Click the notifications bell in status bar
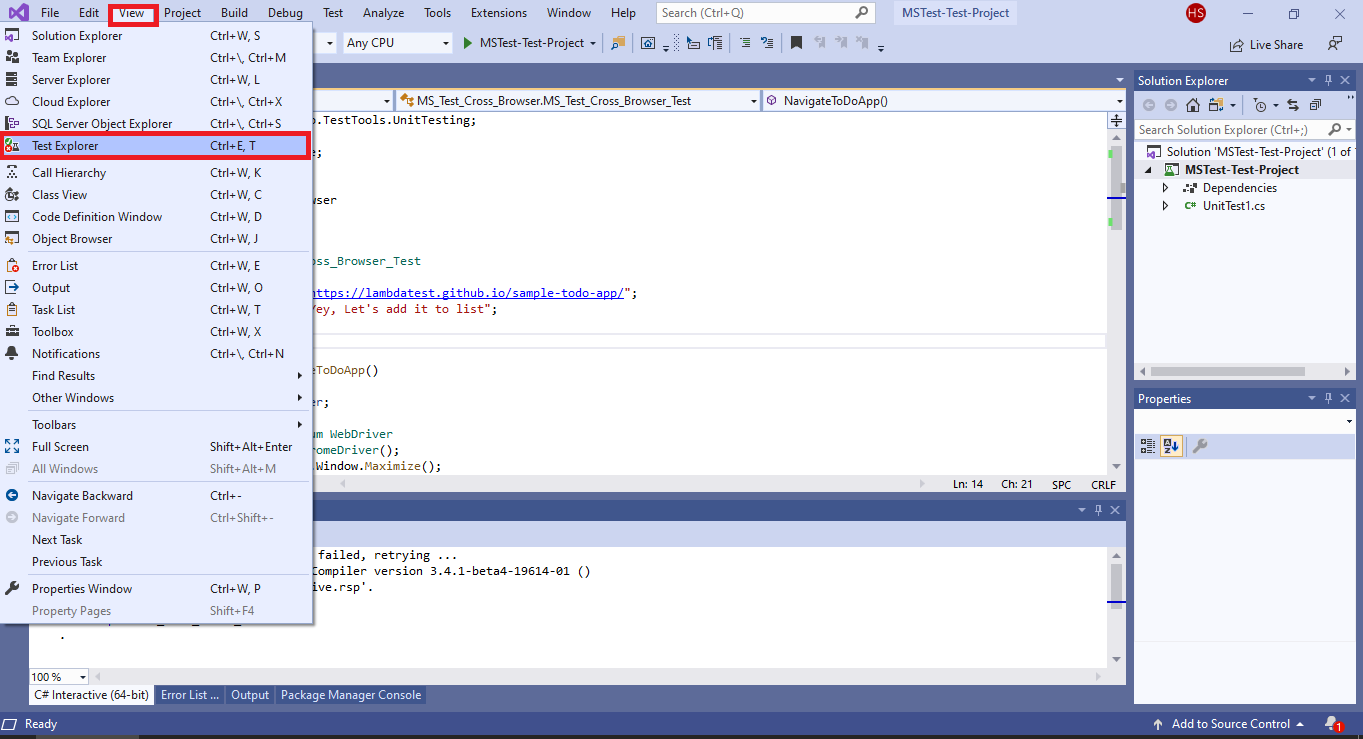The height and width of the screenshot is (739, 1363). click(1332, 724)
